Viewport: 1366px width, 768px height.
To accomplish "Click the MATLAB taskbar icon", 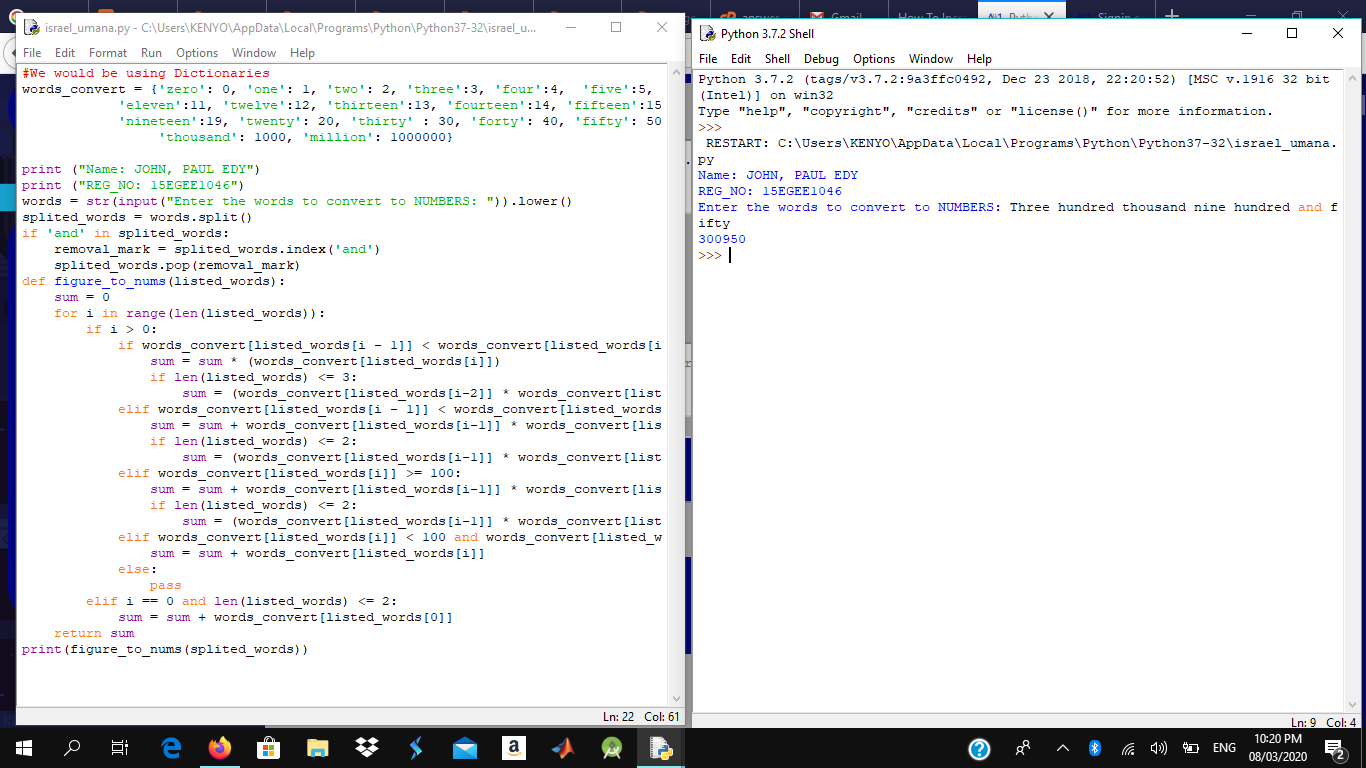I will click(563, 747).
